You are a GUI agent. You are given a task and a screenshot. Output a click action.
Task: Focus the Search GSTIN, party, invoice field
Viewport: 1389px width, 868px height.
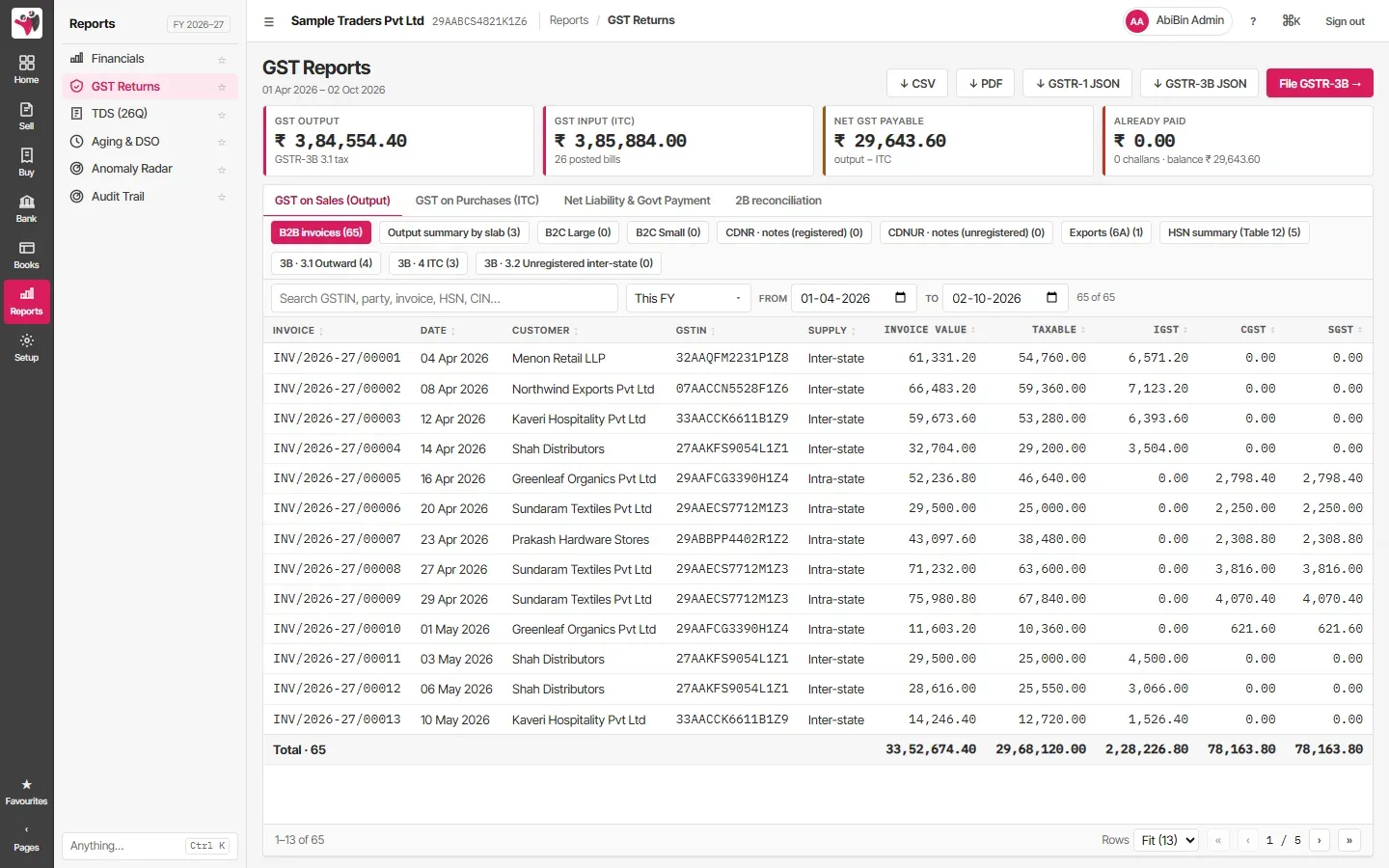[x=444, y=298]
